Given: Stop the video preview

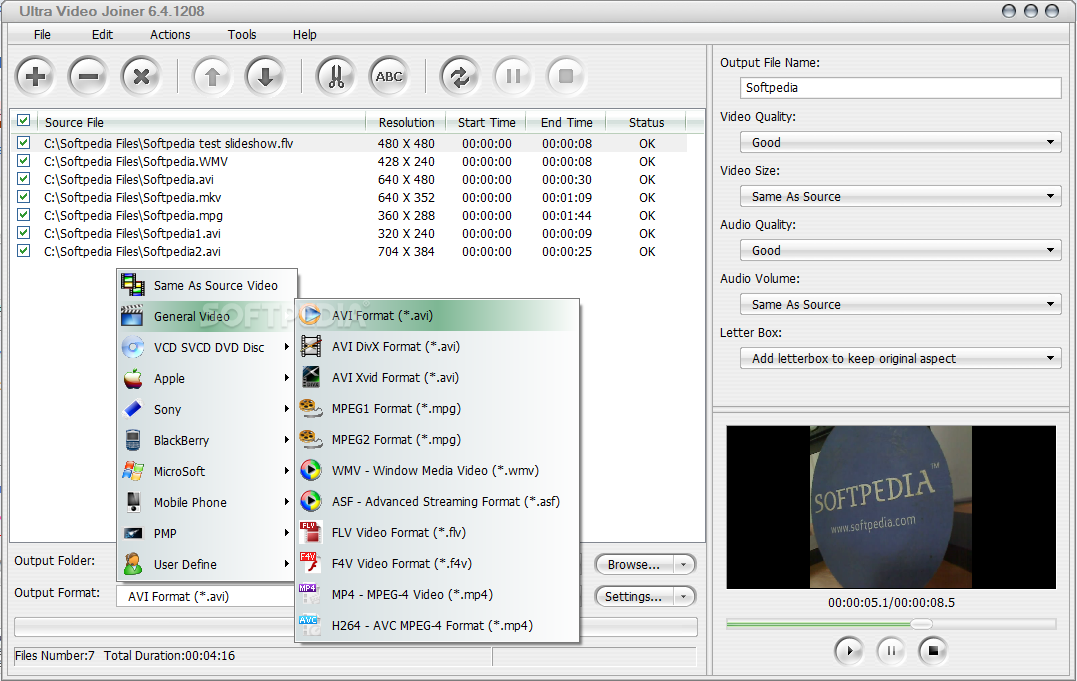Looking at the screenshot, I should (x=933, y=650).
